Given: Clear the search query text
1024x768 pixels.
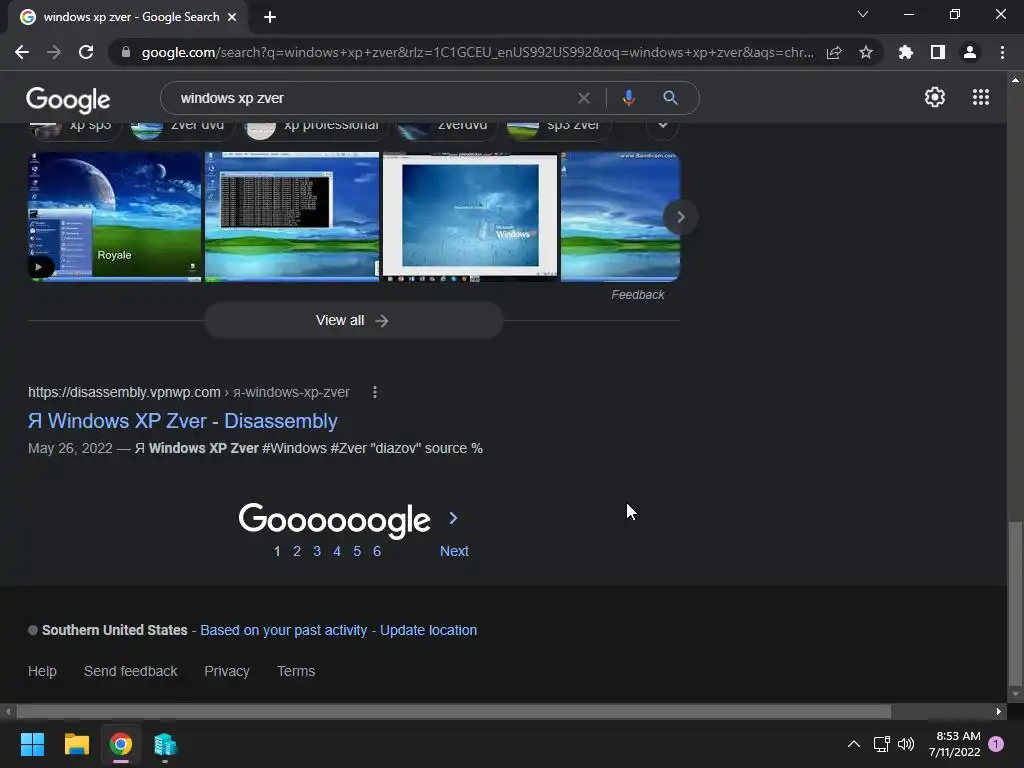Looking at the screenshot, I should click(x=584, y=98).
